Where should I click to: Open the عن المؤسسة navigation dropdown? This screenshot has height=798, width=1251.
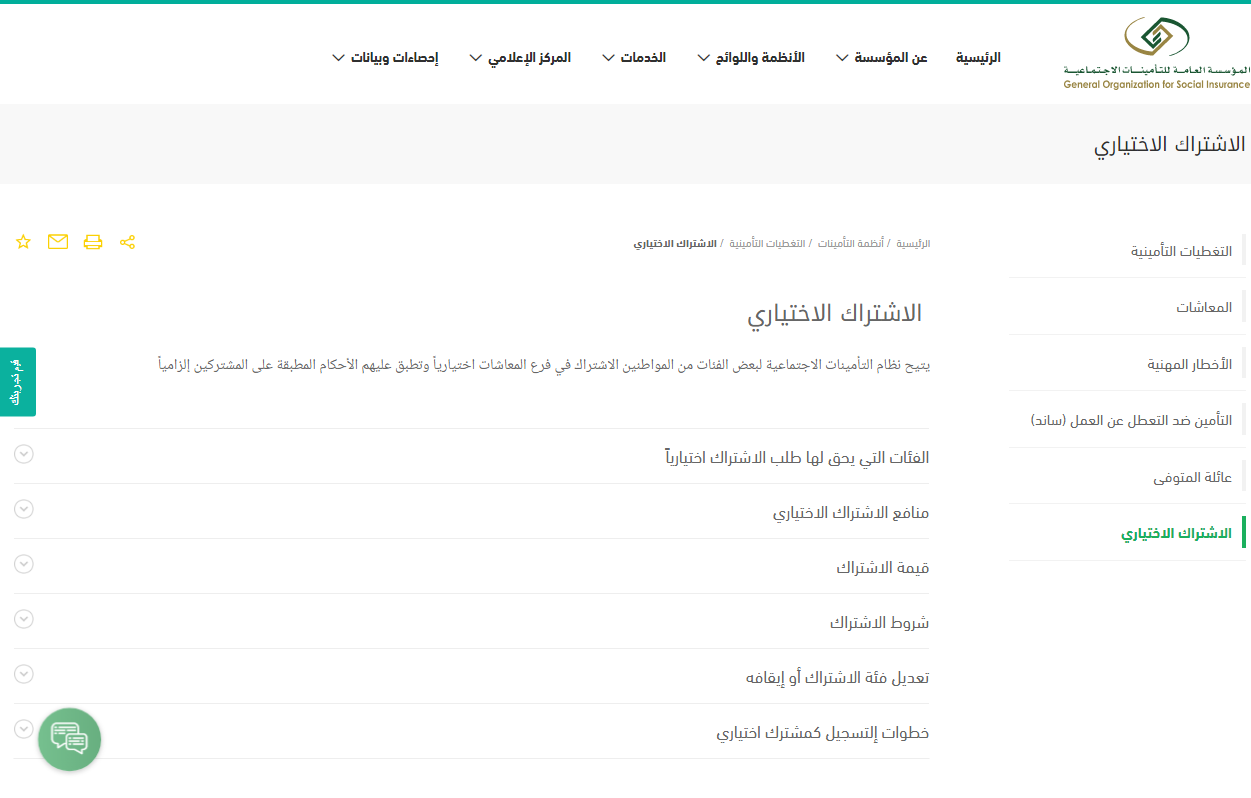(881, 58)
